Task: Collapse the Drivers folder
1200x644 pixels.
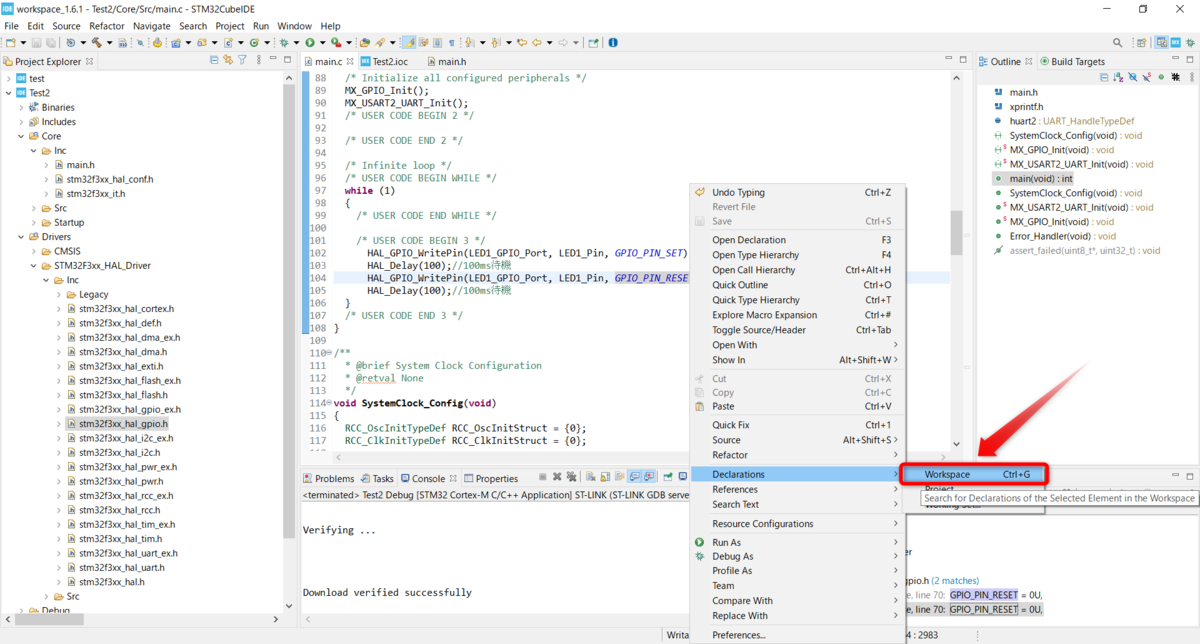Action: [x=22, y=237]
